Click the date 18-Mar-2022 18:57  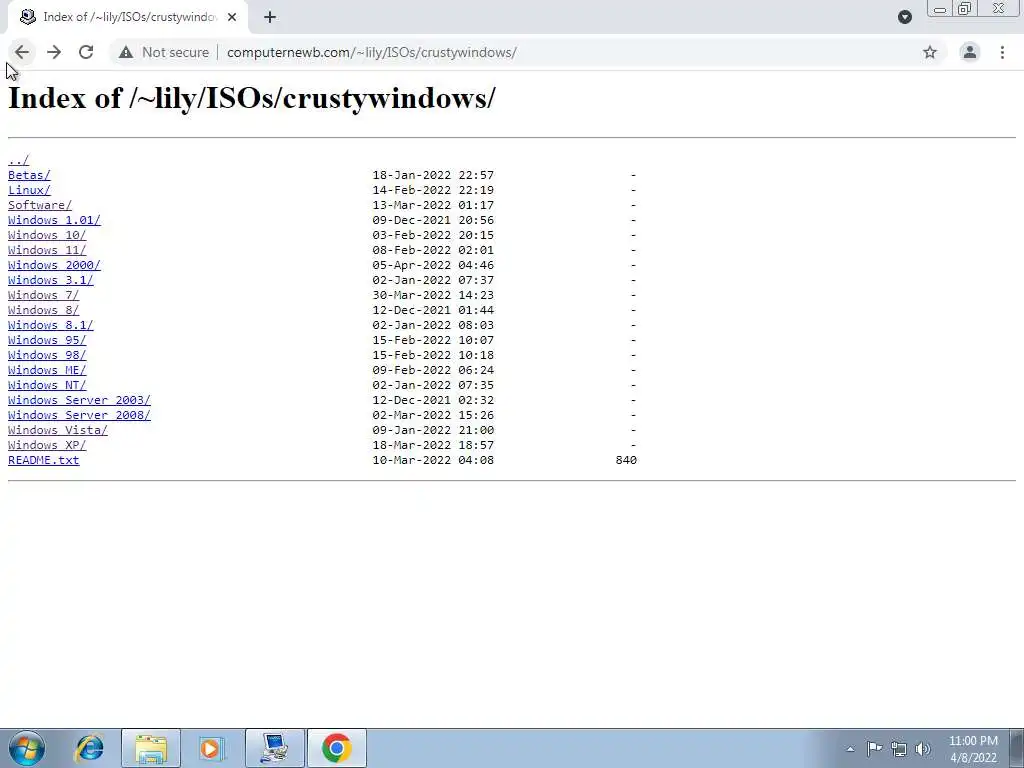pos(433,445)
